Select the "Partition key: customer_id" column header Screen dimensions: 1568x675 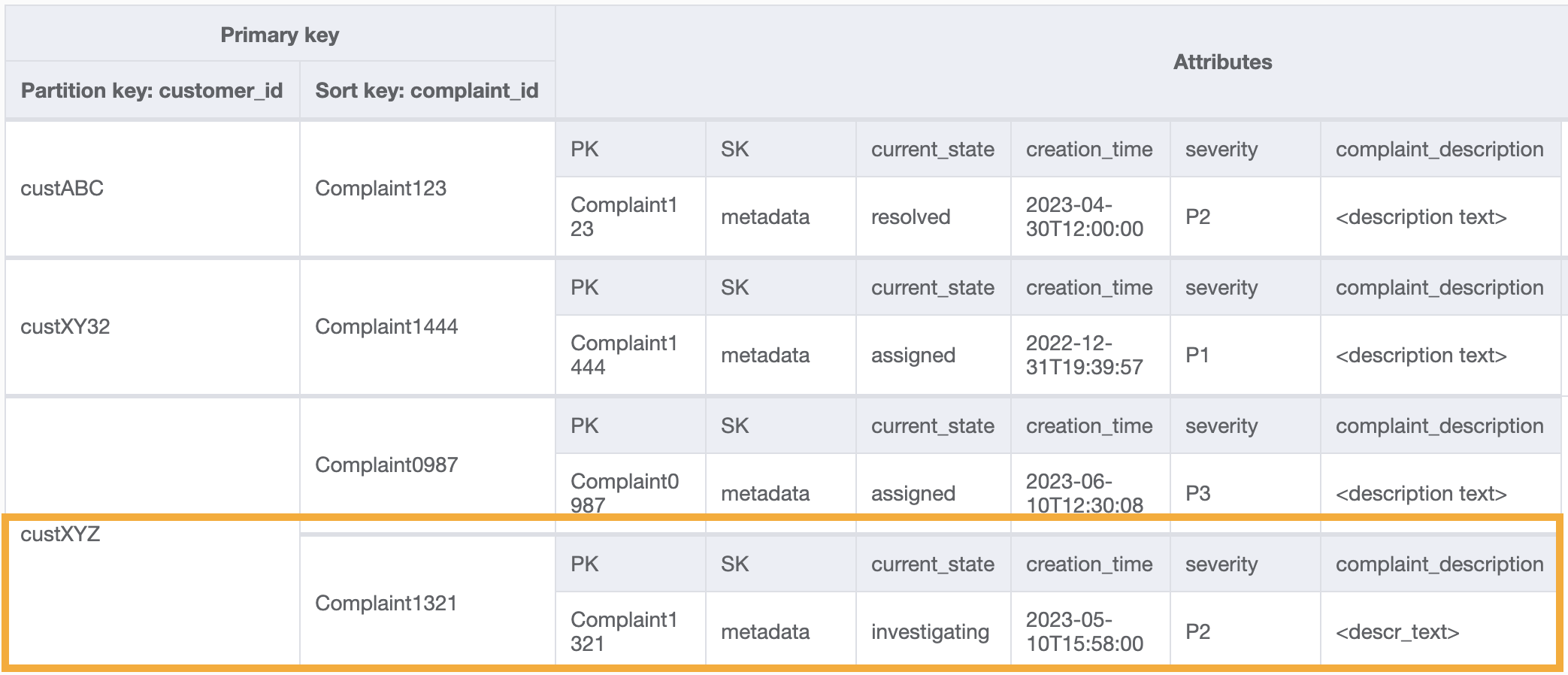point(152,91)
